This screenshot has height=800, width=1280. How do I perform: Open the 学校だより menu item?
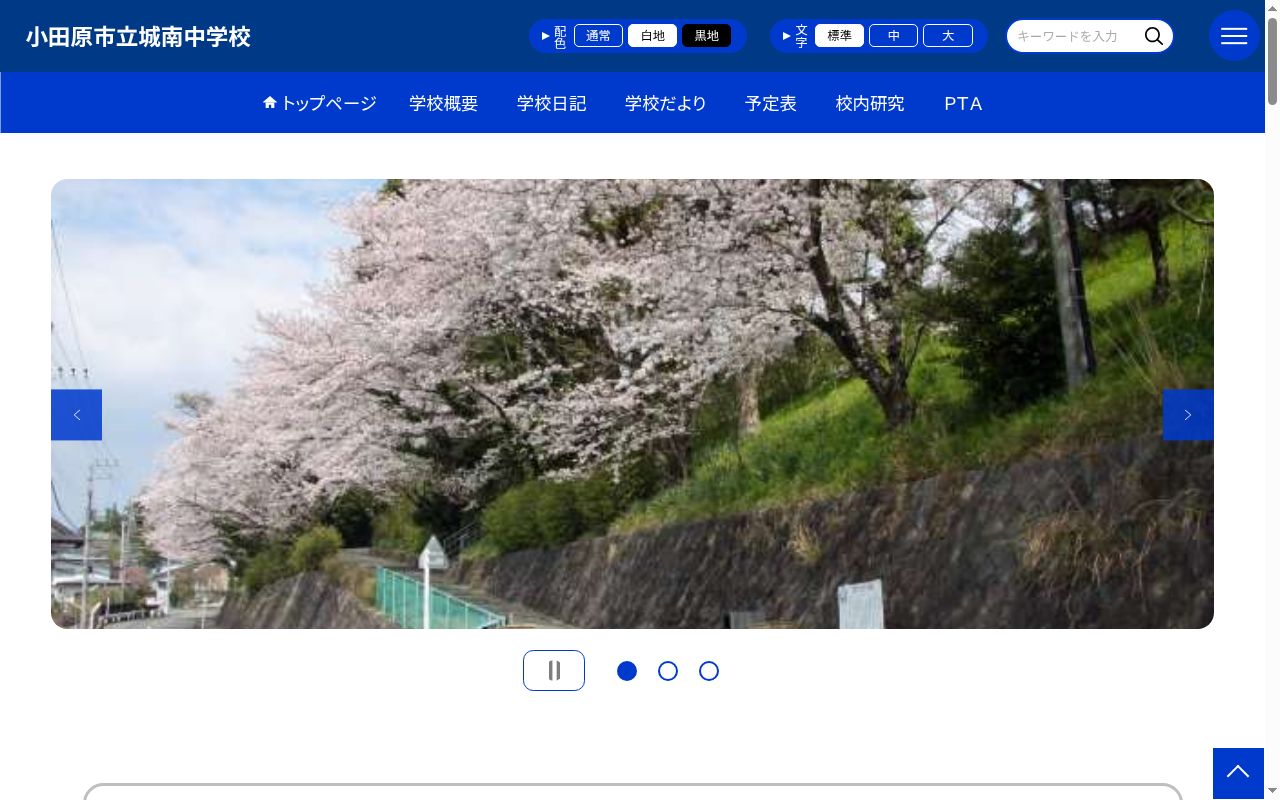point(666,103)
